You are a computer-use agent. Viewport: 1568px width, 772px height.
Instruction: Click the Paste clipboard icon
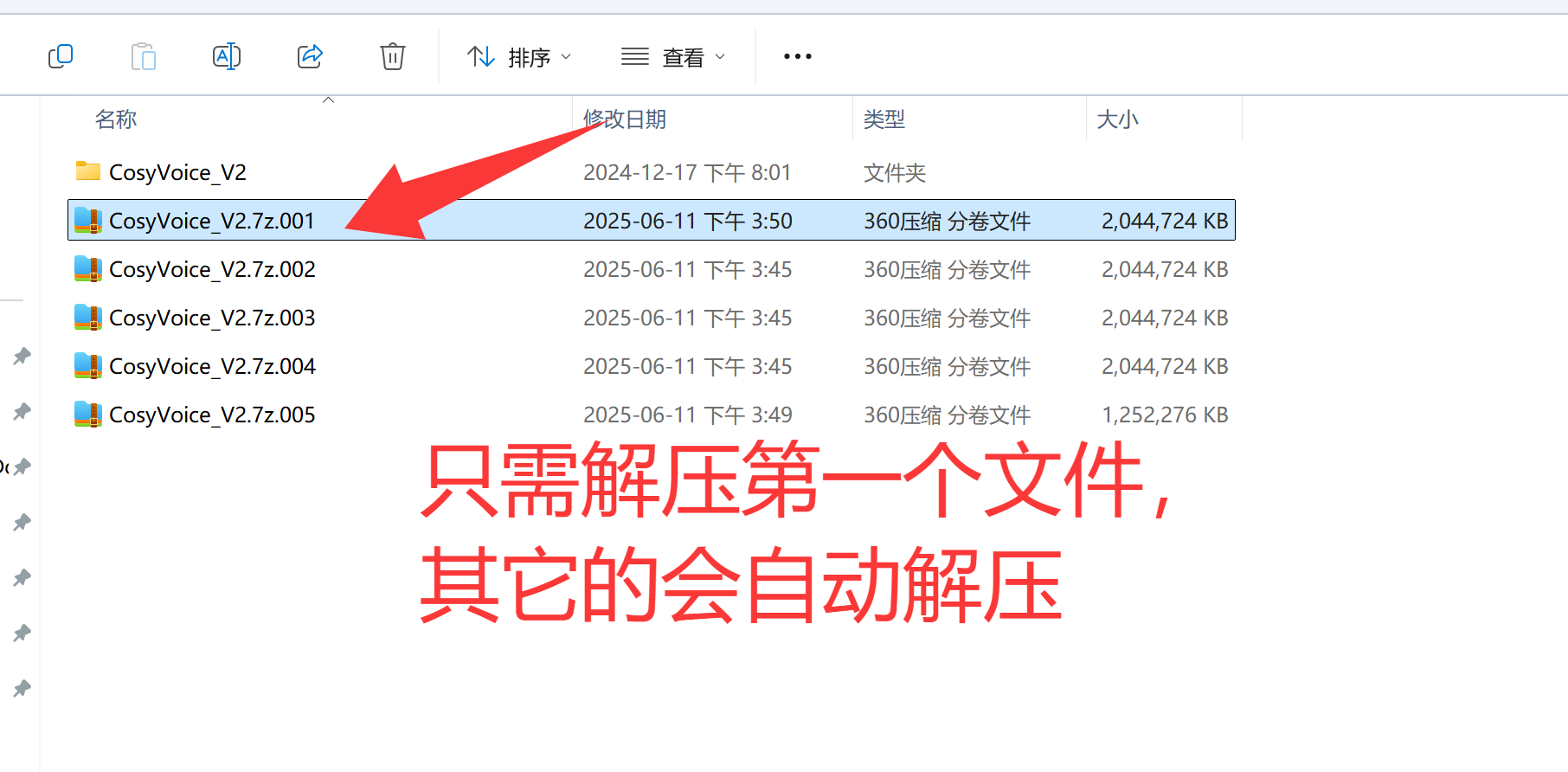click(143, 57)
